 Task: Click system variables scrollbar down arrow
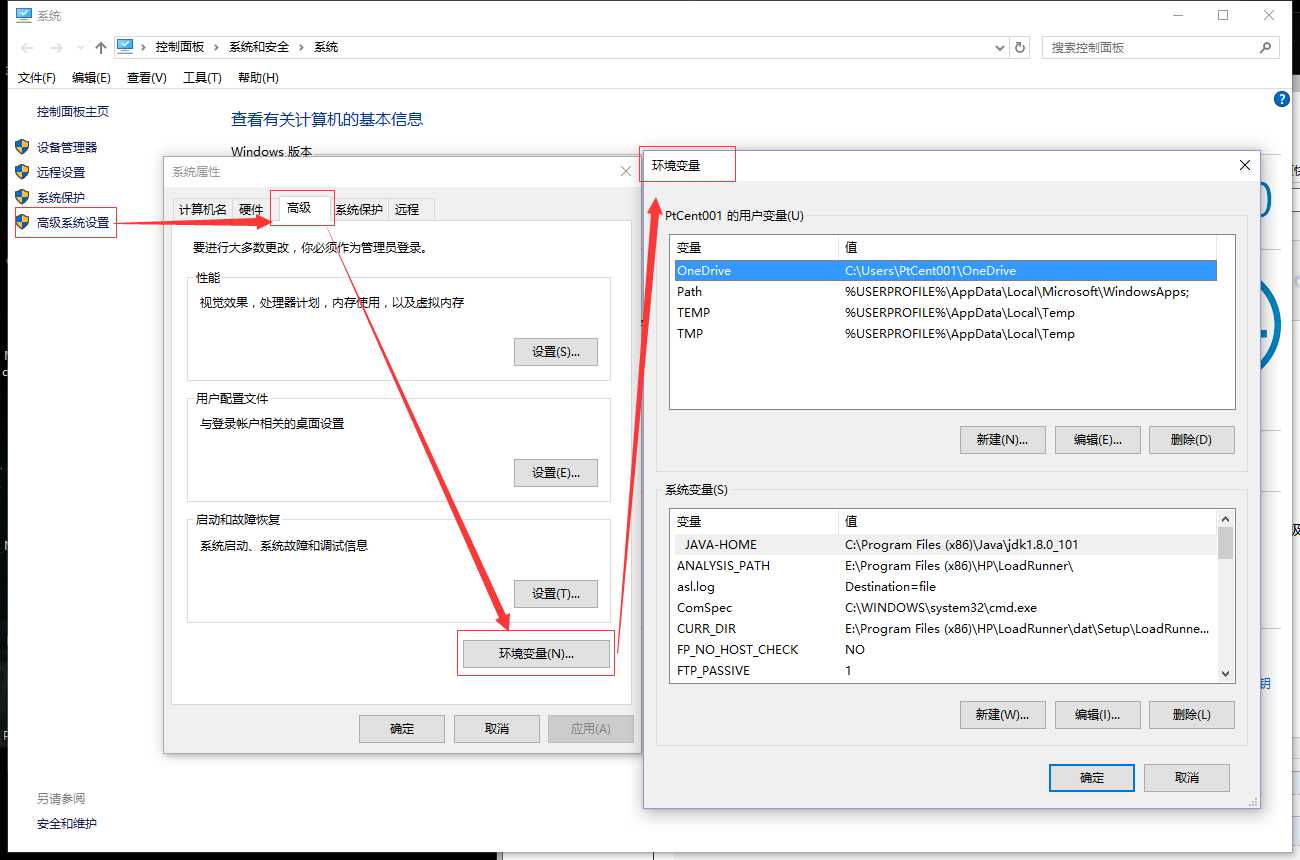pos(1226,674)
